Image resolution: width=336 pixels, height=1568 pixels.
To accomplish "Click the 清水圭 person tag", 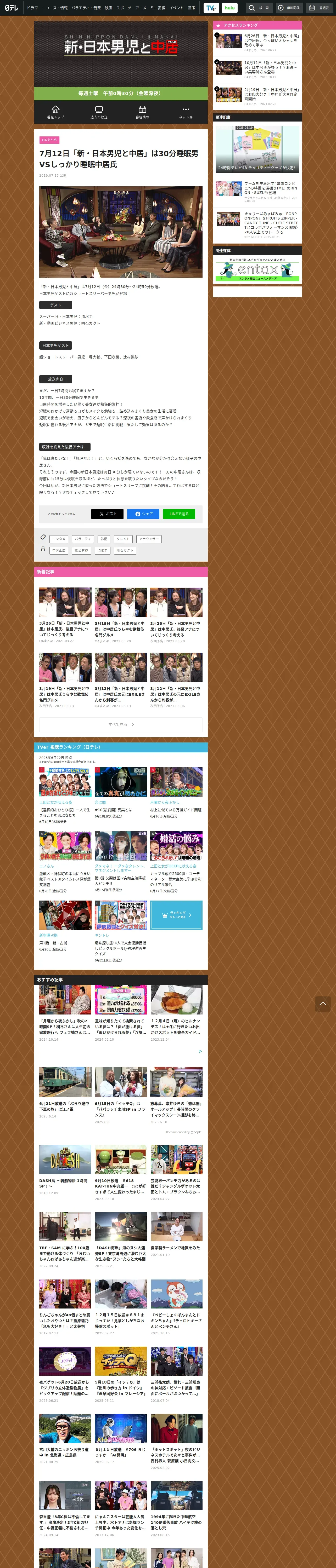I will click(102, 550).
